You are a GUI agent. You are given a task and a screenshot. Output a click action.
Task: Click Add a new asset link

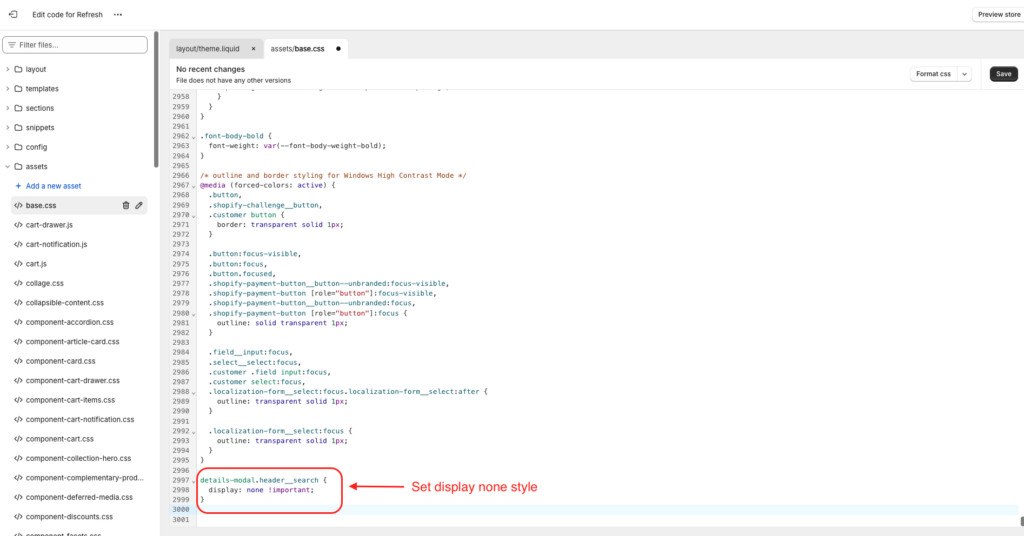click(x=48, y=186)
